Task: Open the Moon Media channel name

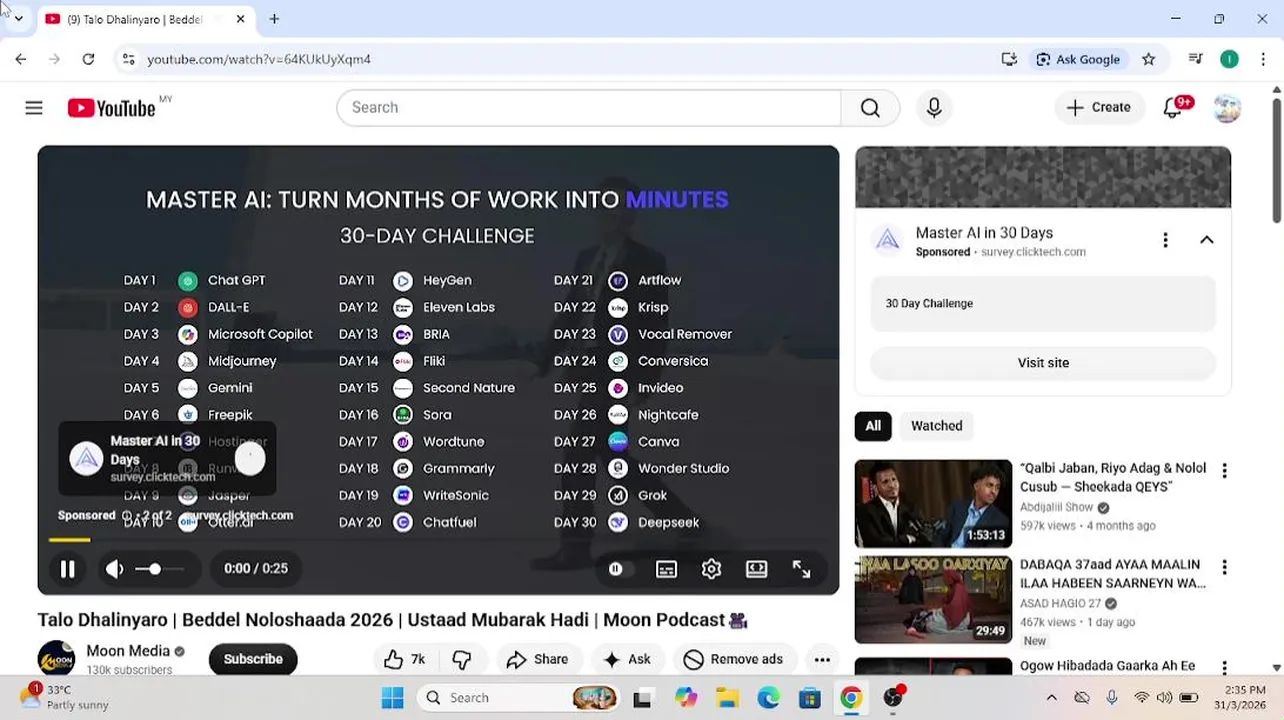Action: (128, 651)
